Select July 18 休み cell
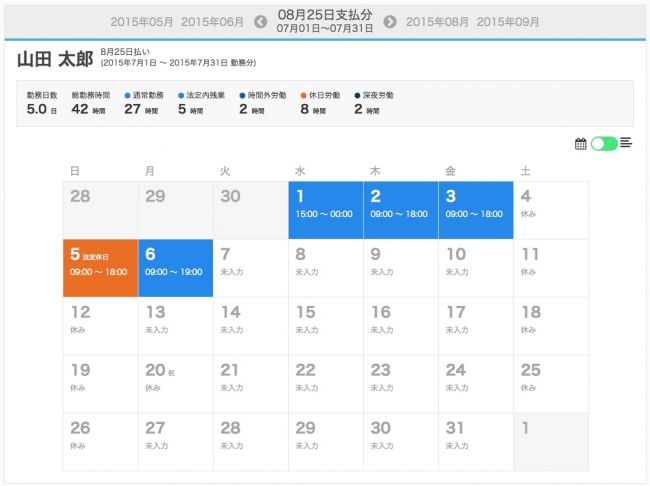The image size is (650, 486). (x=551, y=326)
